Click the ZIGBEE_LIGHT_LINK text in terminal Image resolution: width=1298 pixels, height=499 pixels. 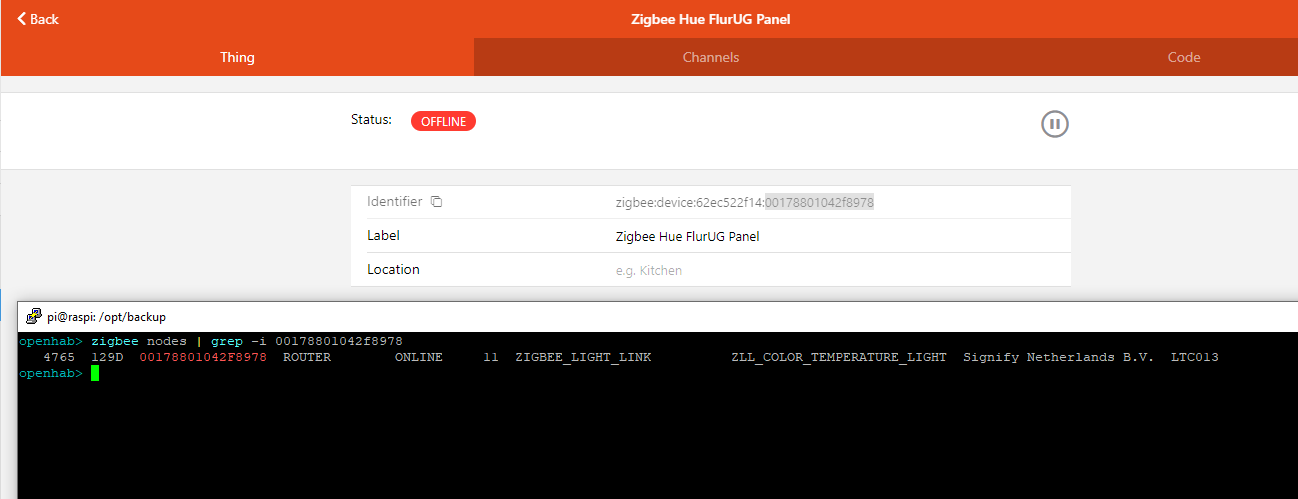pos(583,357)
